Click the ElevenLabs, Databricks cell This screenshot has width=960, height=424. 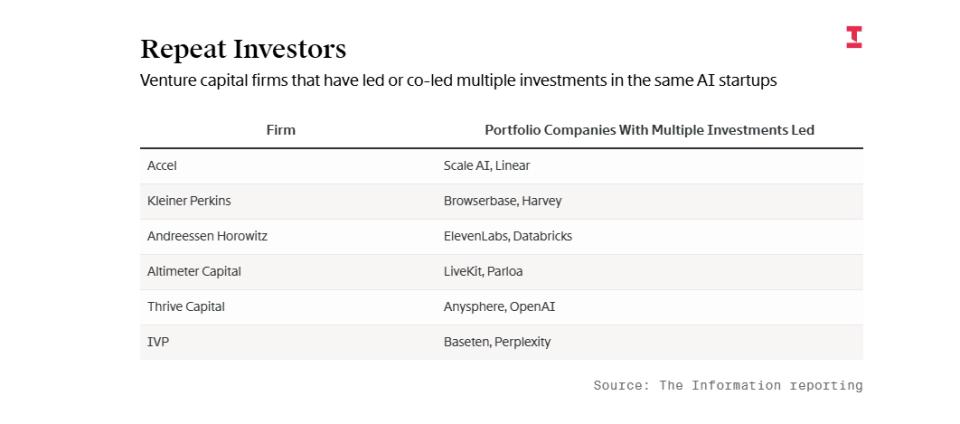tap(508, 236)
